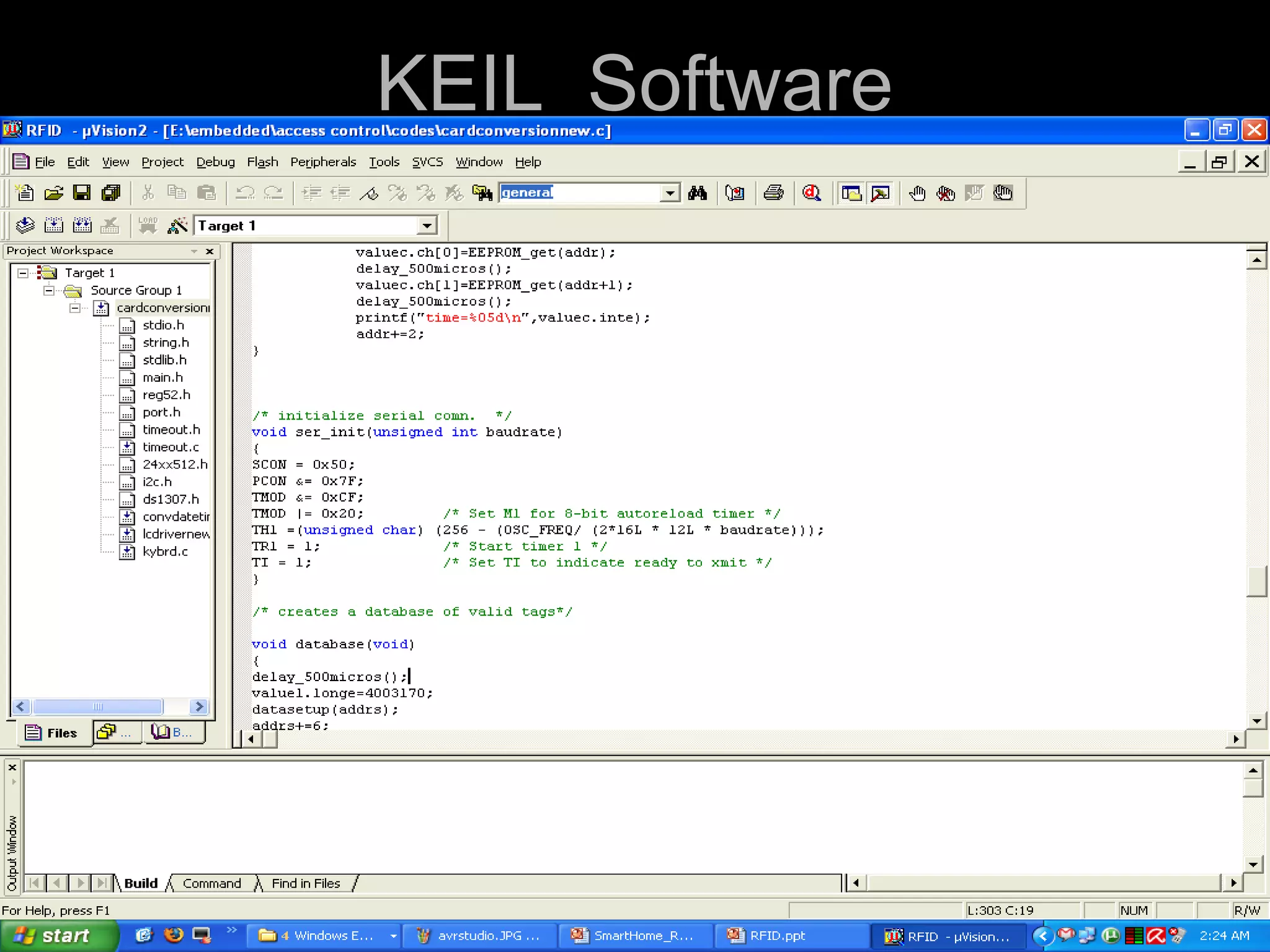Open the Project menu

point(162,162)
